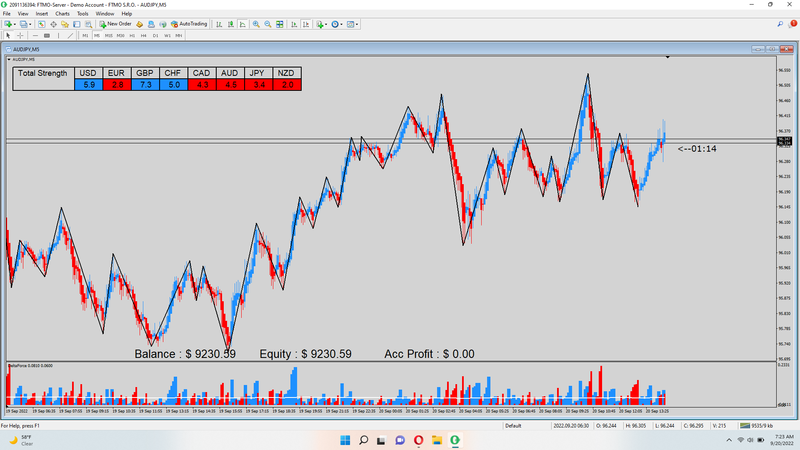Open the taskbar clock and date

784,440
